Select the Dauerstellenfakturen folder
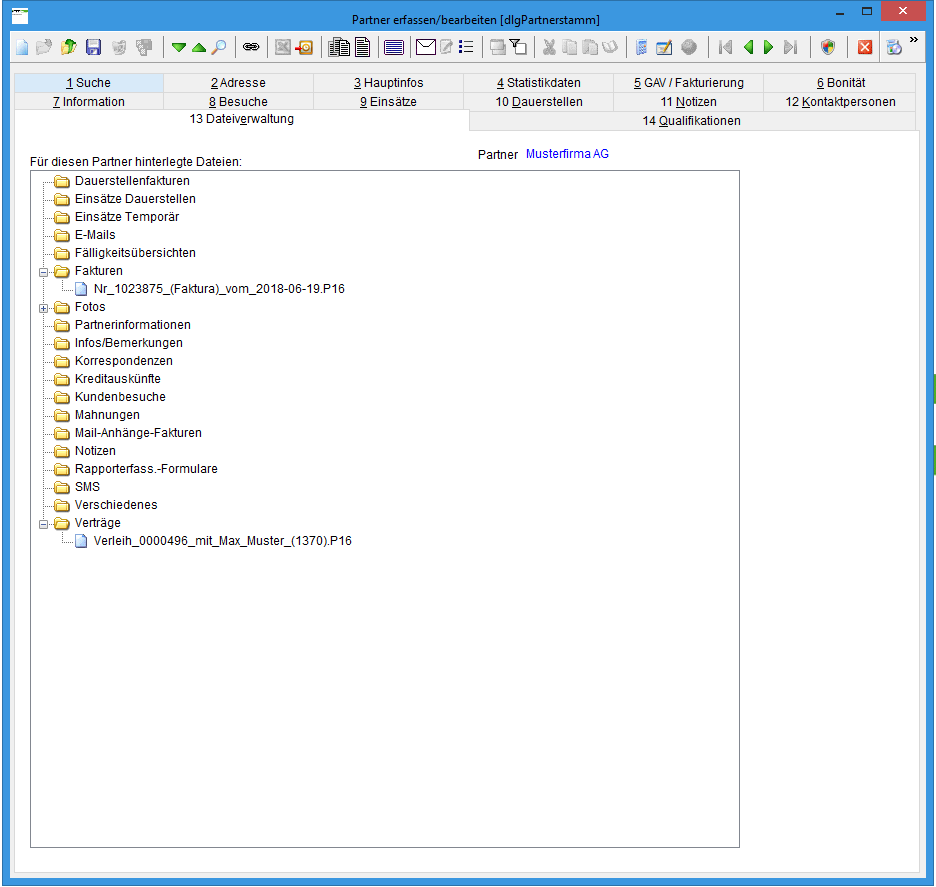Image resolution: width=936 pixels, height=887 pixels. pyautogui.click(x=132, y=181)
